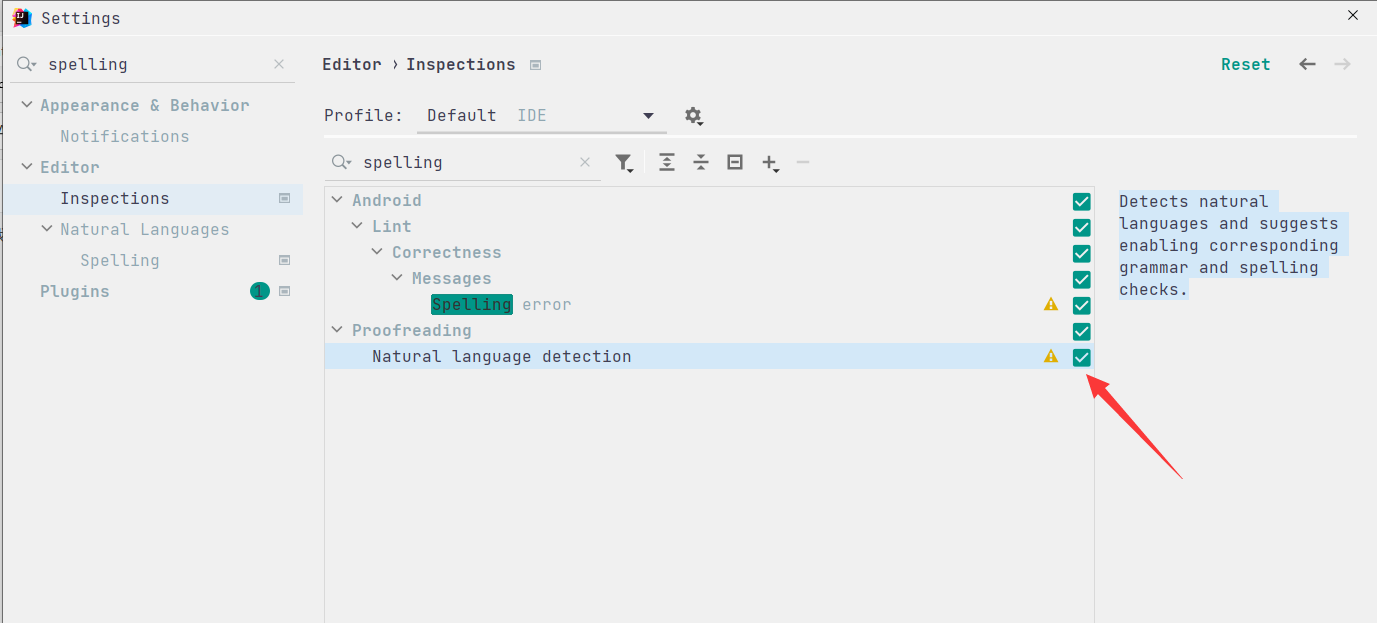
Task: Collapse all inspection tree nodes
Action: (701, 162)
